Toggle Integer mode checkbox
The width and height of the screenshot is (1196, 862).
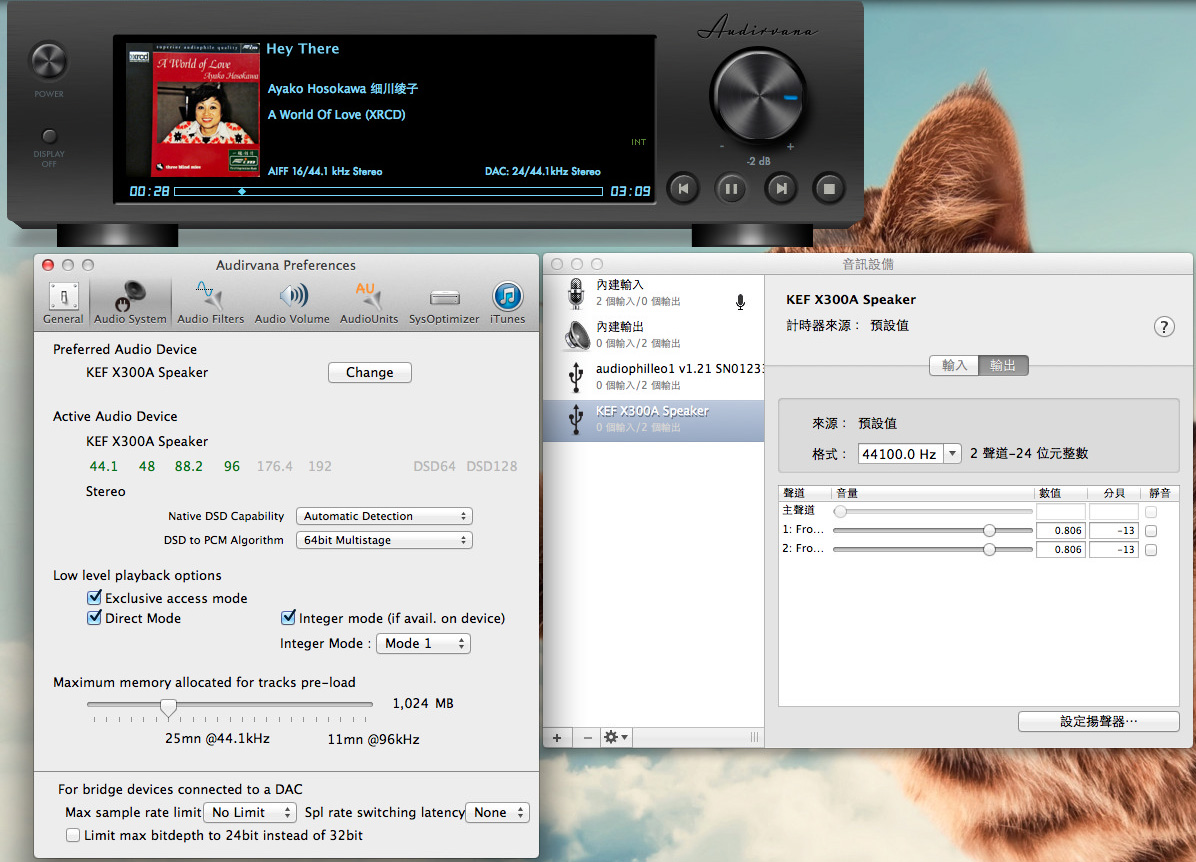point(288,617)
